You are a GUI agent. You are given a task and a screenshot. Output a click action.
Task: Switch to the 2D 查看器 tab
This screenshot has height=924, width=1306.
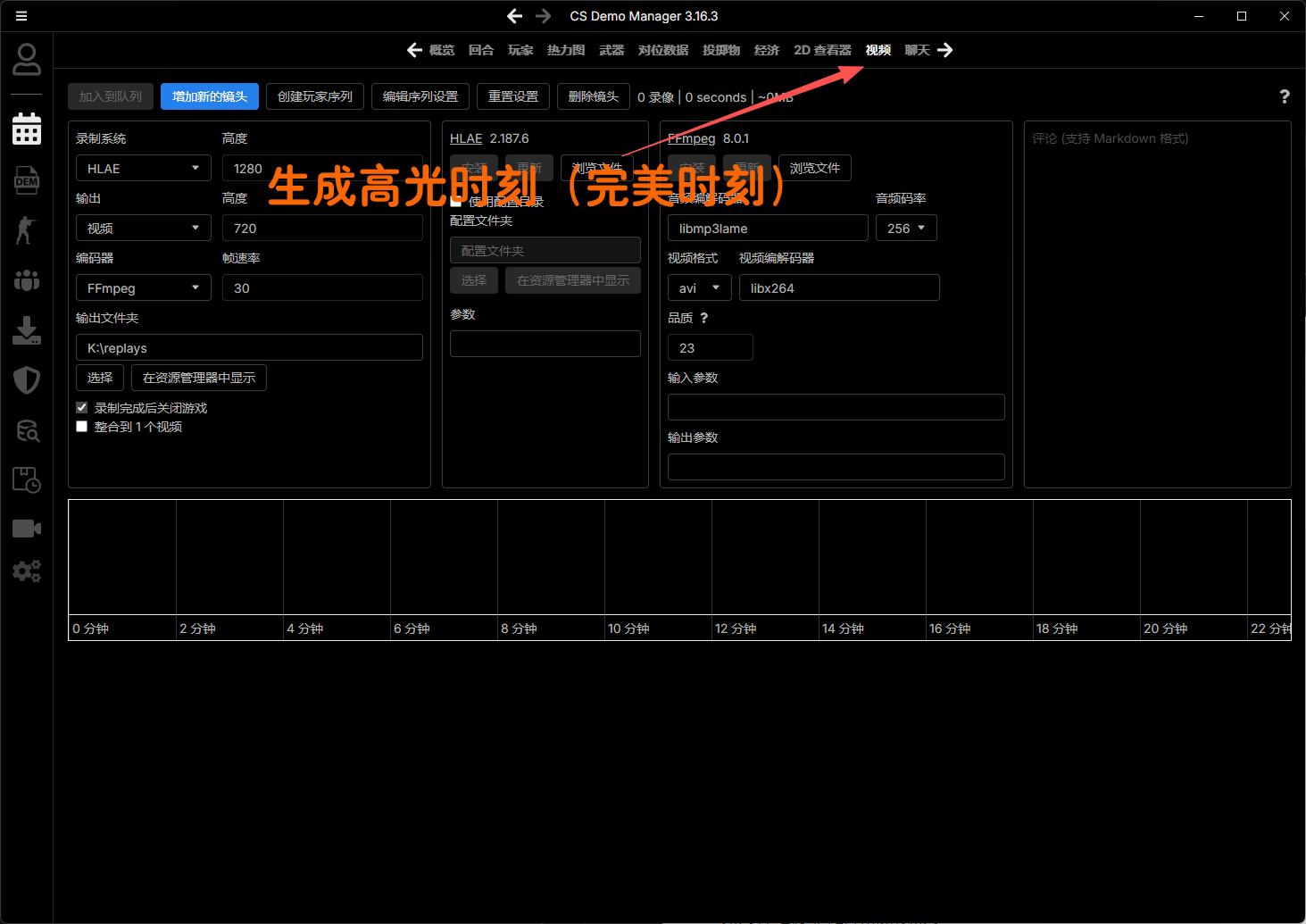822,50
